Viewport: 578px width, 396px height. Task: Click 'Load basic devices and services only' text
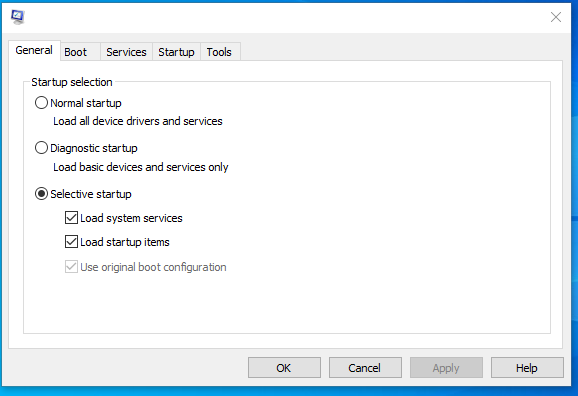pos(141,167)
